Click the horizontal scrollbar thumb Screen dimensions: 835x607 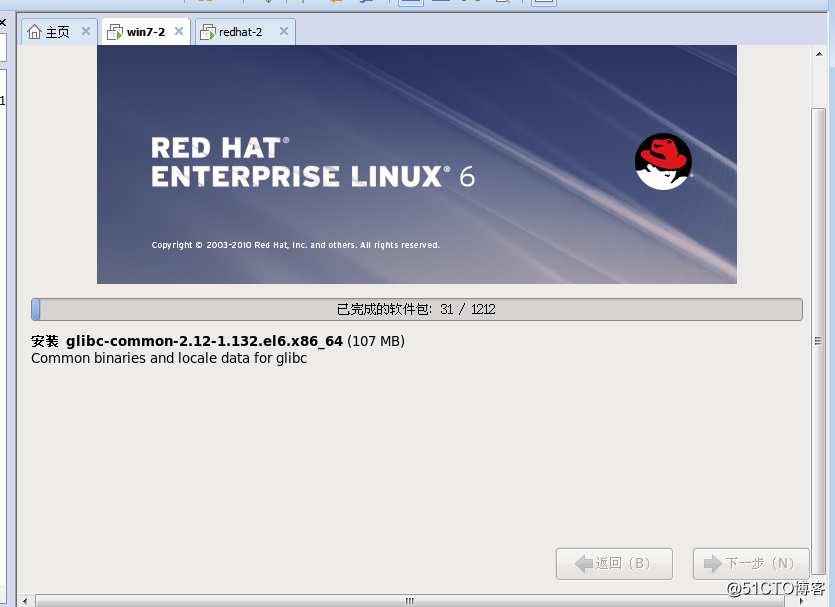(410, 601)
